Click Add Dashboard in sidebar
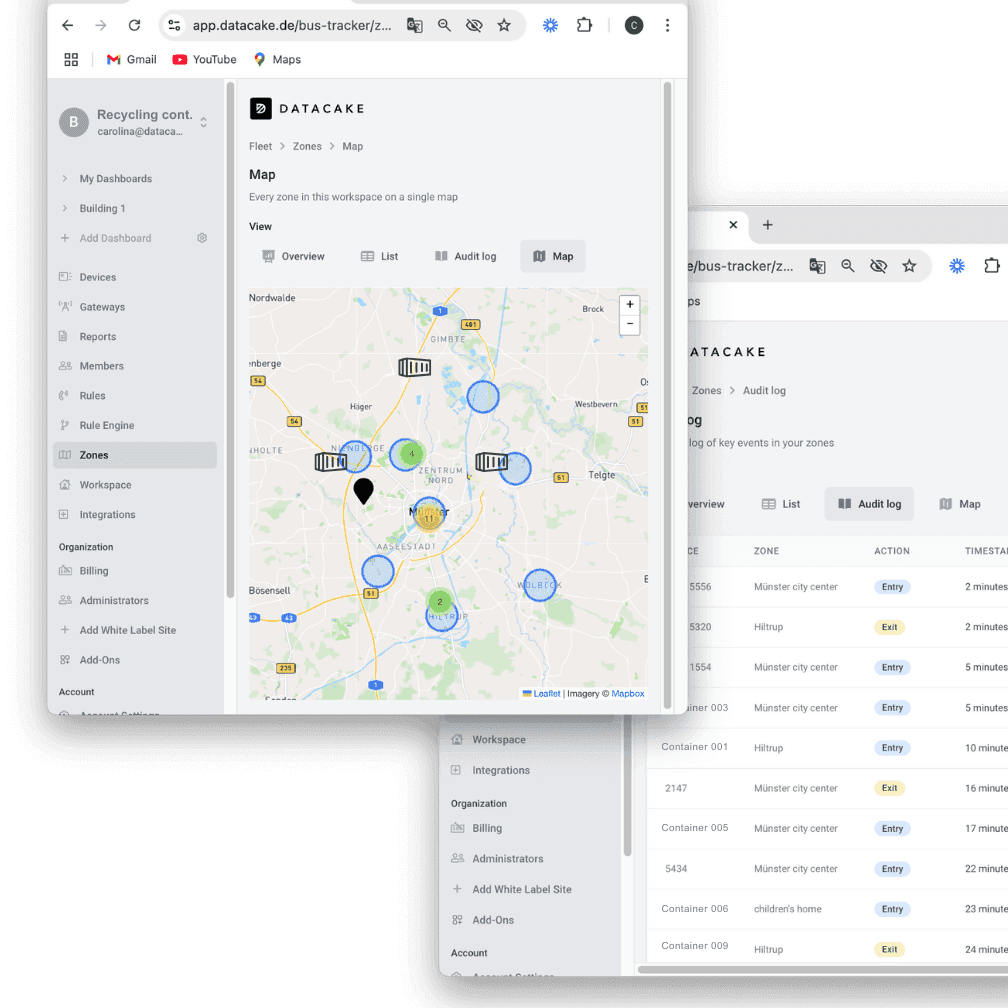 tap(116, 238)
